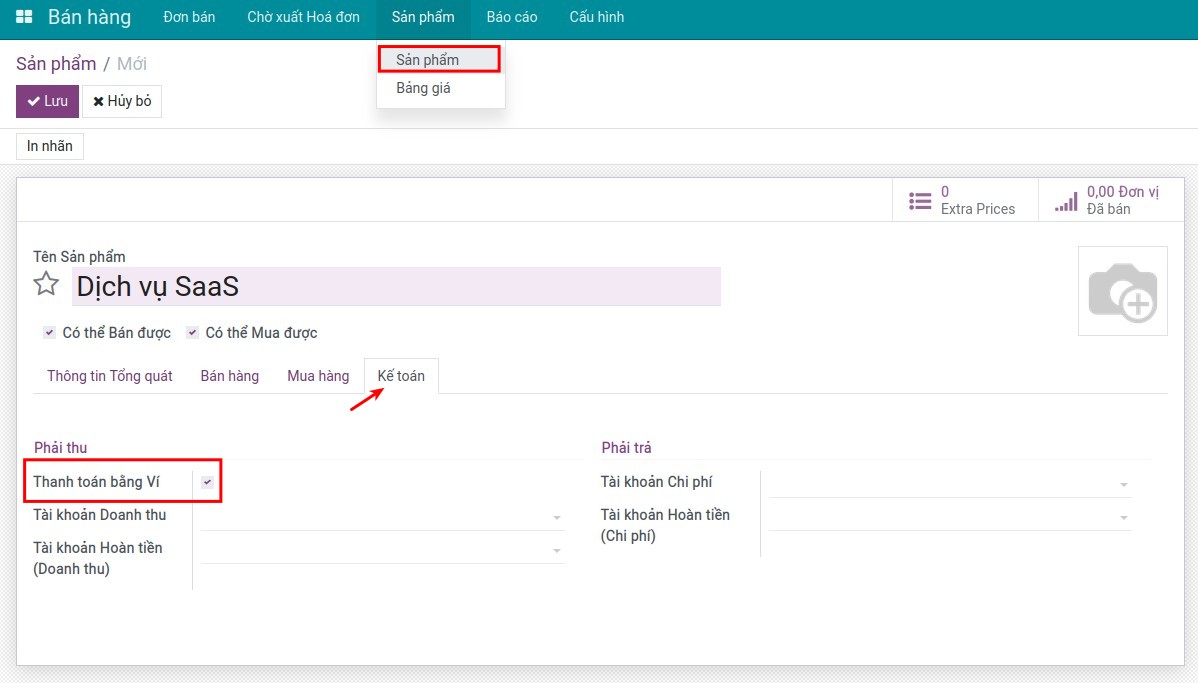Open the apps grid home menu
The height and width of the screenshot is (683, 1198).
coord(24,17)
